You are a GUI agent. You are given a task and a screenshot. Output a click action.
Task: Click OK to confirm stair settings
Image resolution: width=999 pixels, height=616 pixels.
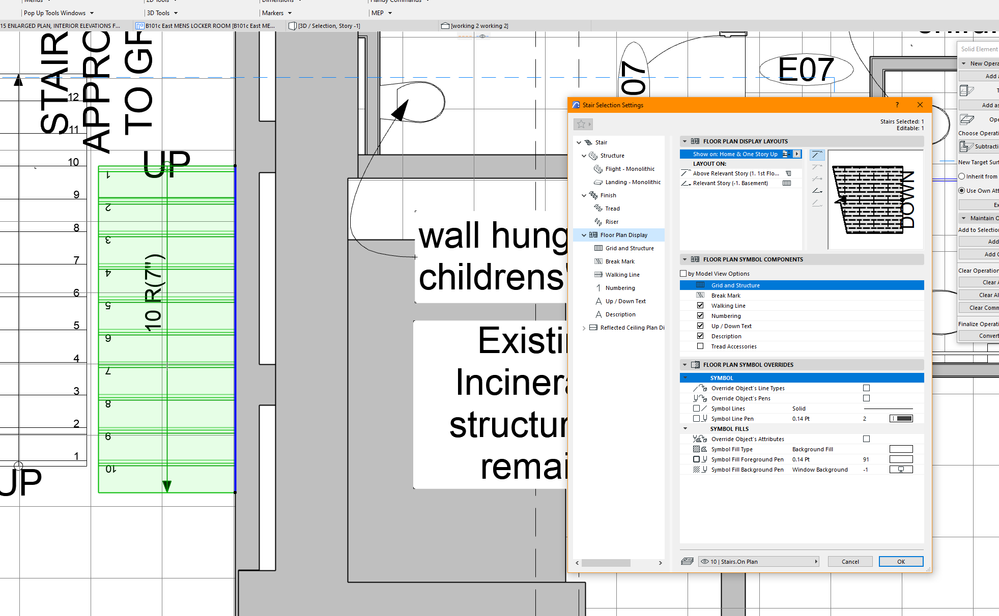pos(901,561)
